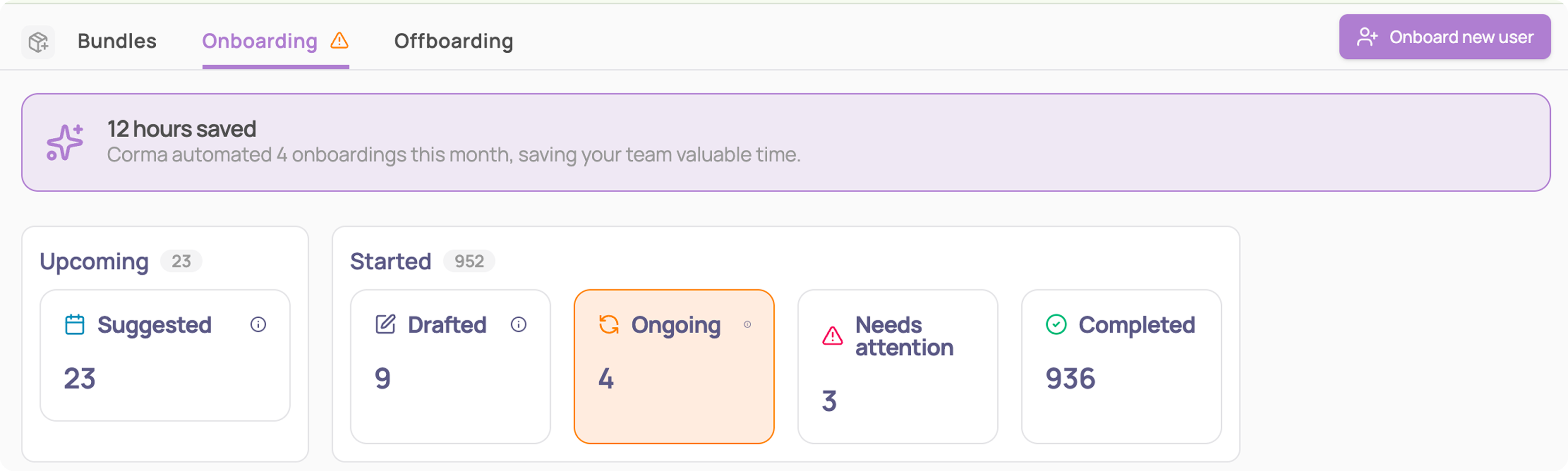
Task: Click the calendar icon next to Suggested
Action: [x=75, y=324]
